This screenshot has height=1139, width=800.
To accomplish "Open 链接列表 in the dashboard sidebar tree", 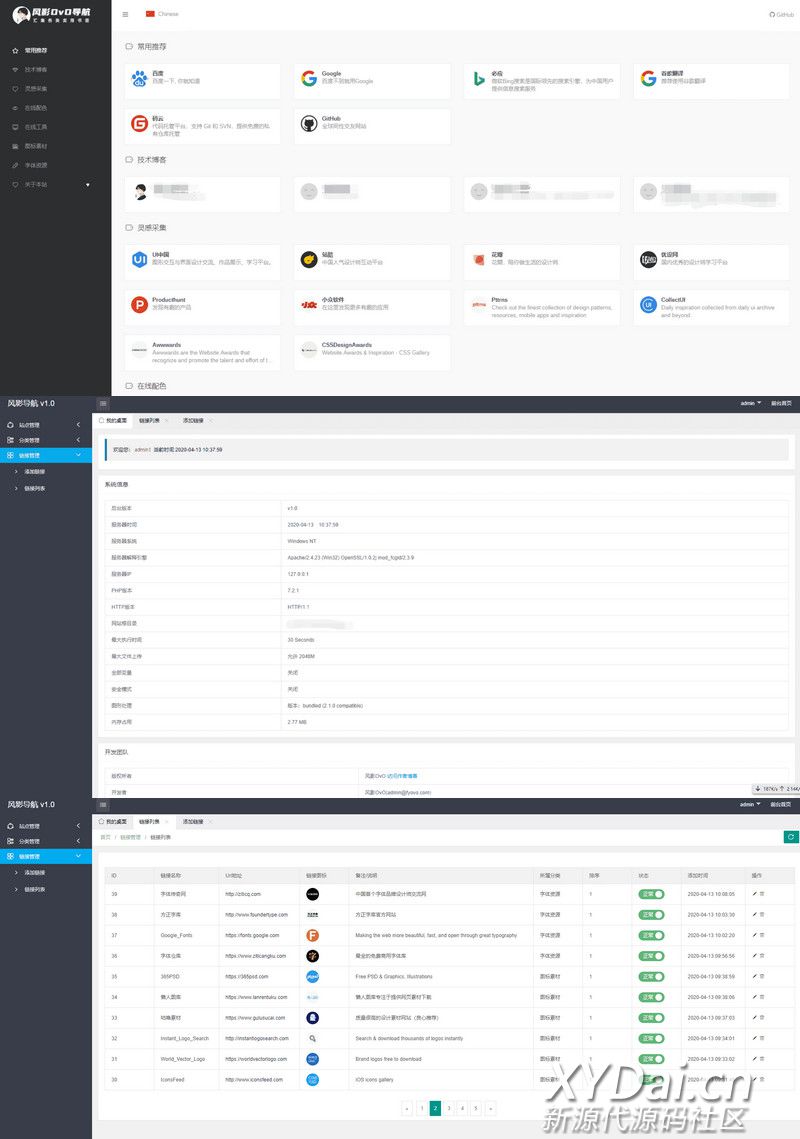I will 34,488.
